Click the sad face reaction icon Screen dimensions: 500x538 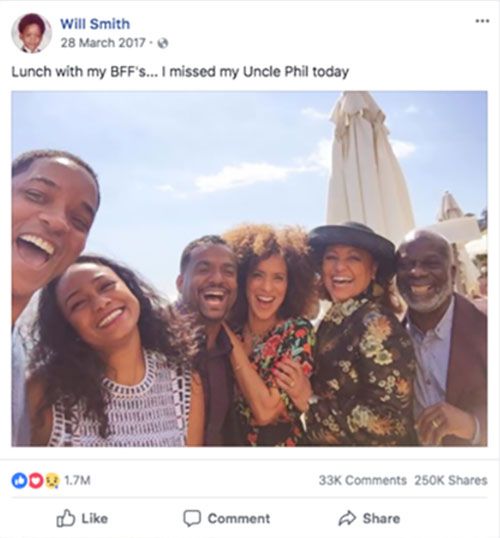click(51, 480)
